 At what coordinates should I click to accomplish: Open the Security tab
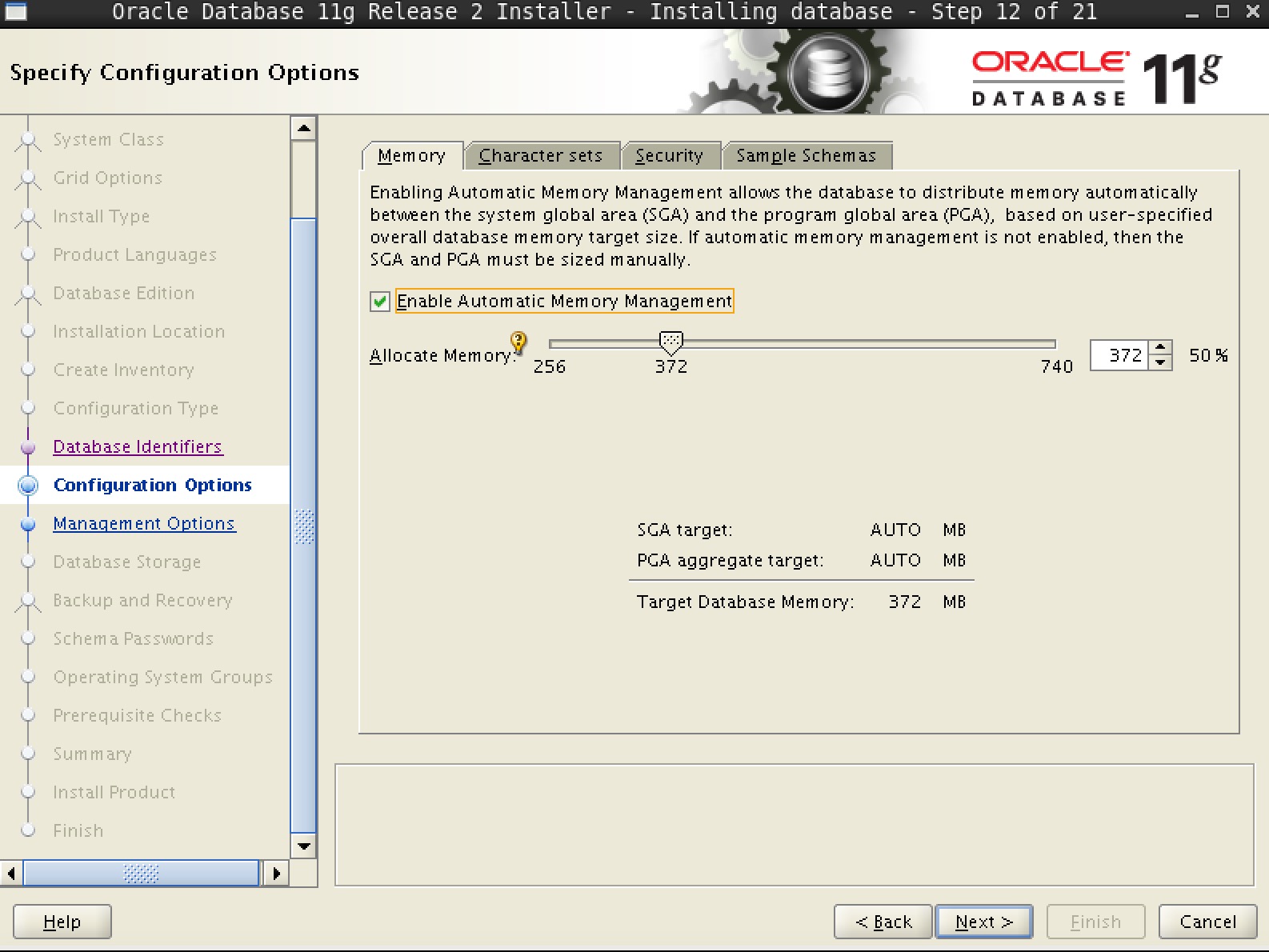pos(669,156)
